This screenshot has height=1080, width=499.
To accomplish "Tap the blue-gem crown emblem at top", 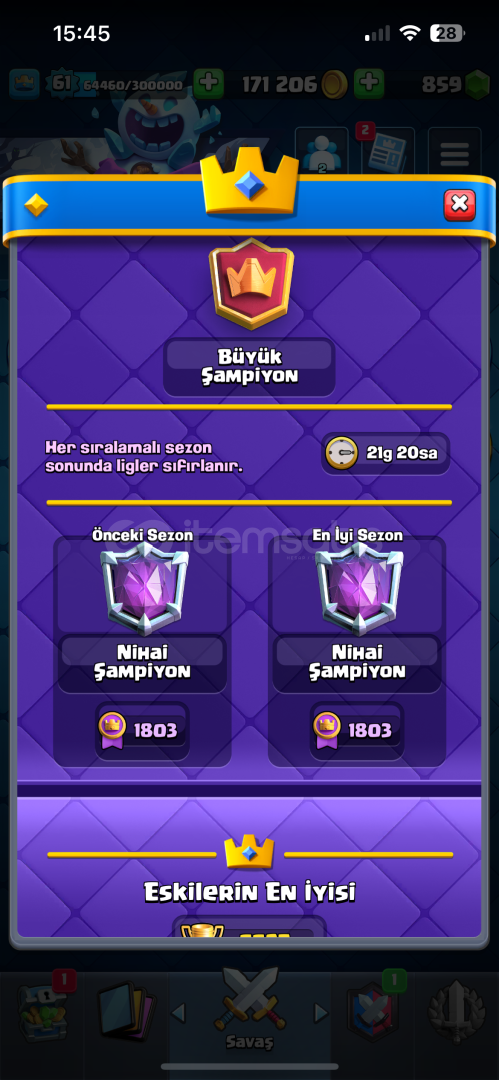I will point(250,184).
